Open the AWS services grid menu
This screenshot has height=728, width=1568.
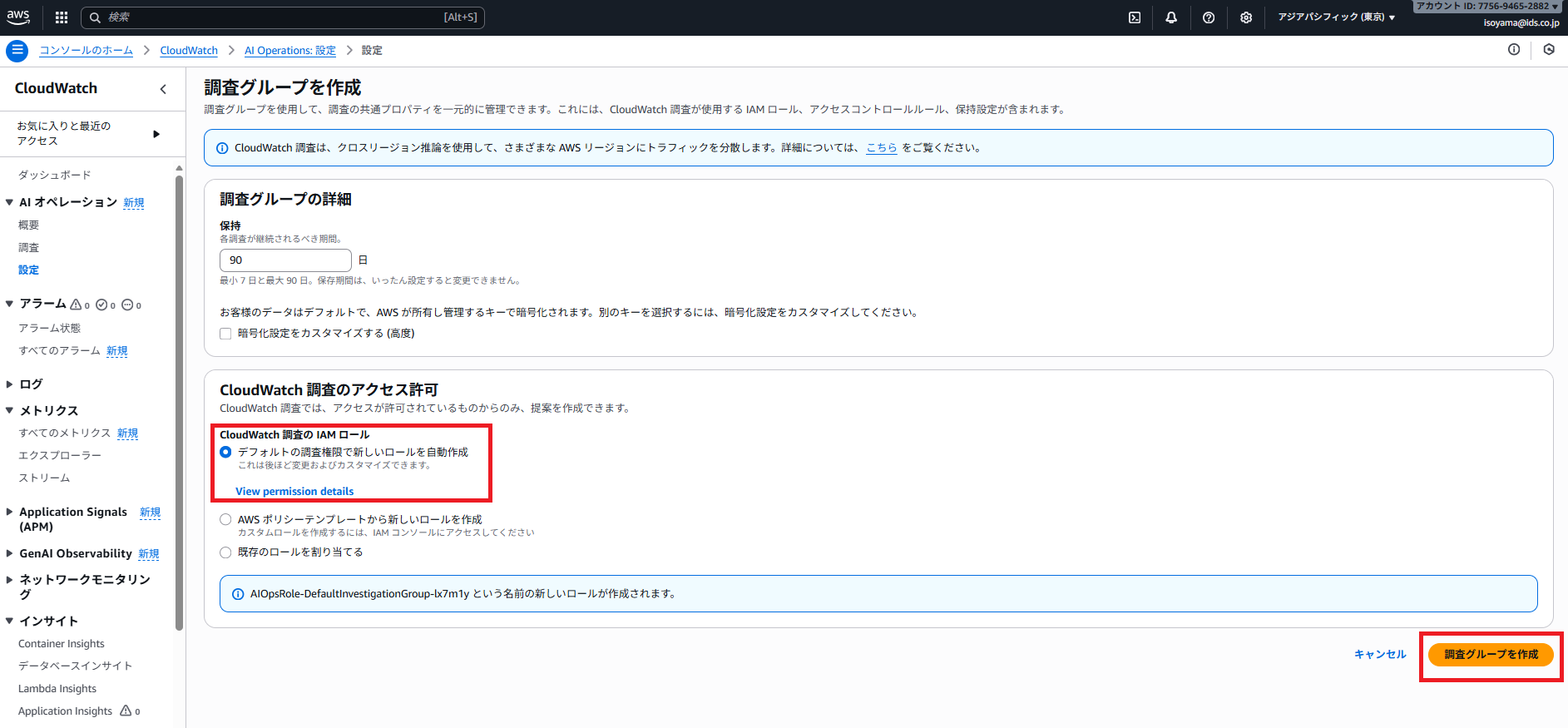pos(62,17)
